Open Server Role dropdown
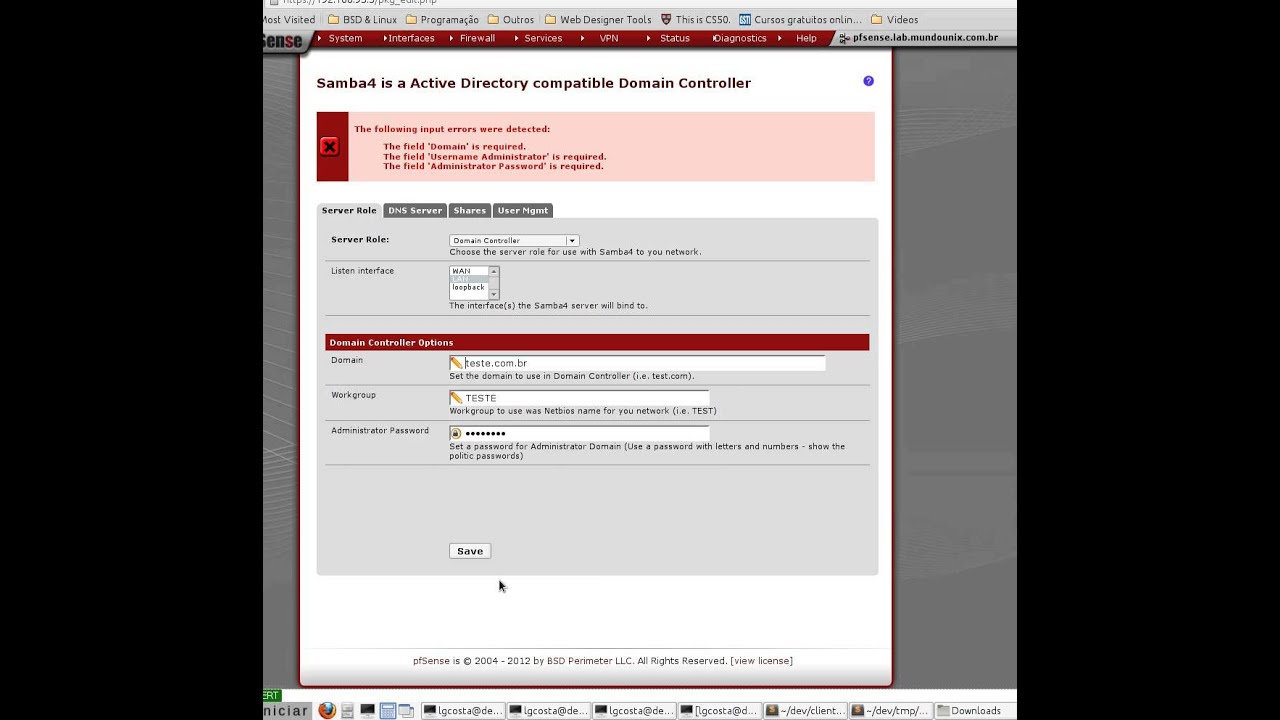Image resolution: width=1280 pixels, height=720 pixels. [x=514, y=240]
